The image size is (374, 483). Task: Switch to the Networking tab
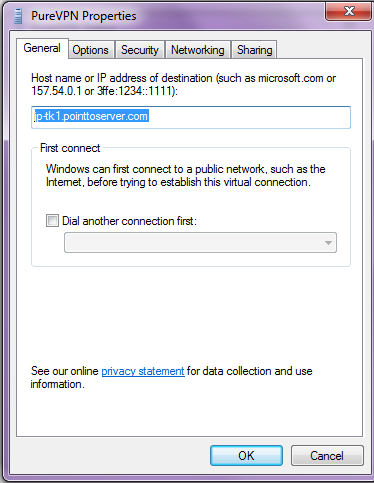(x=198, y=50)
